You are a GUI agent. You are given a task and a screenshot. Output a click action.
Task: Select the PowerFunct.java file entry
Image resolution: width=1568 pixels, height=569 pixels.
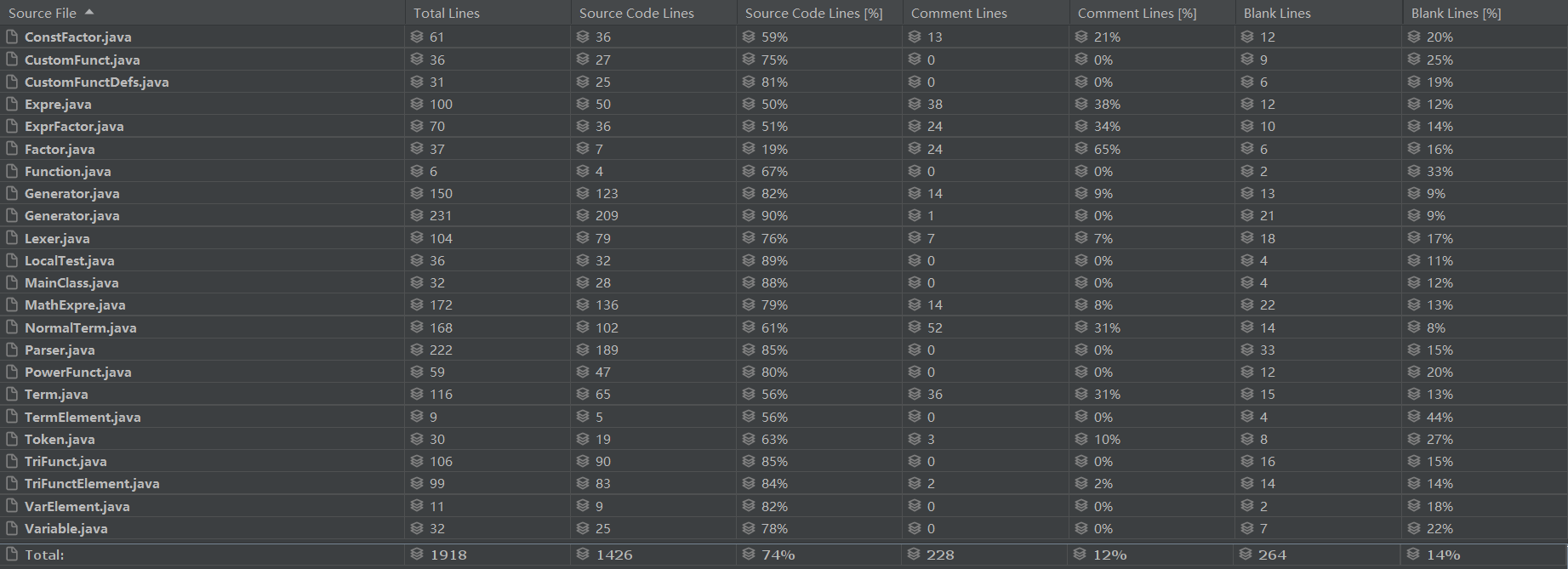[77, 372]
